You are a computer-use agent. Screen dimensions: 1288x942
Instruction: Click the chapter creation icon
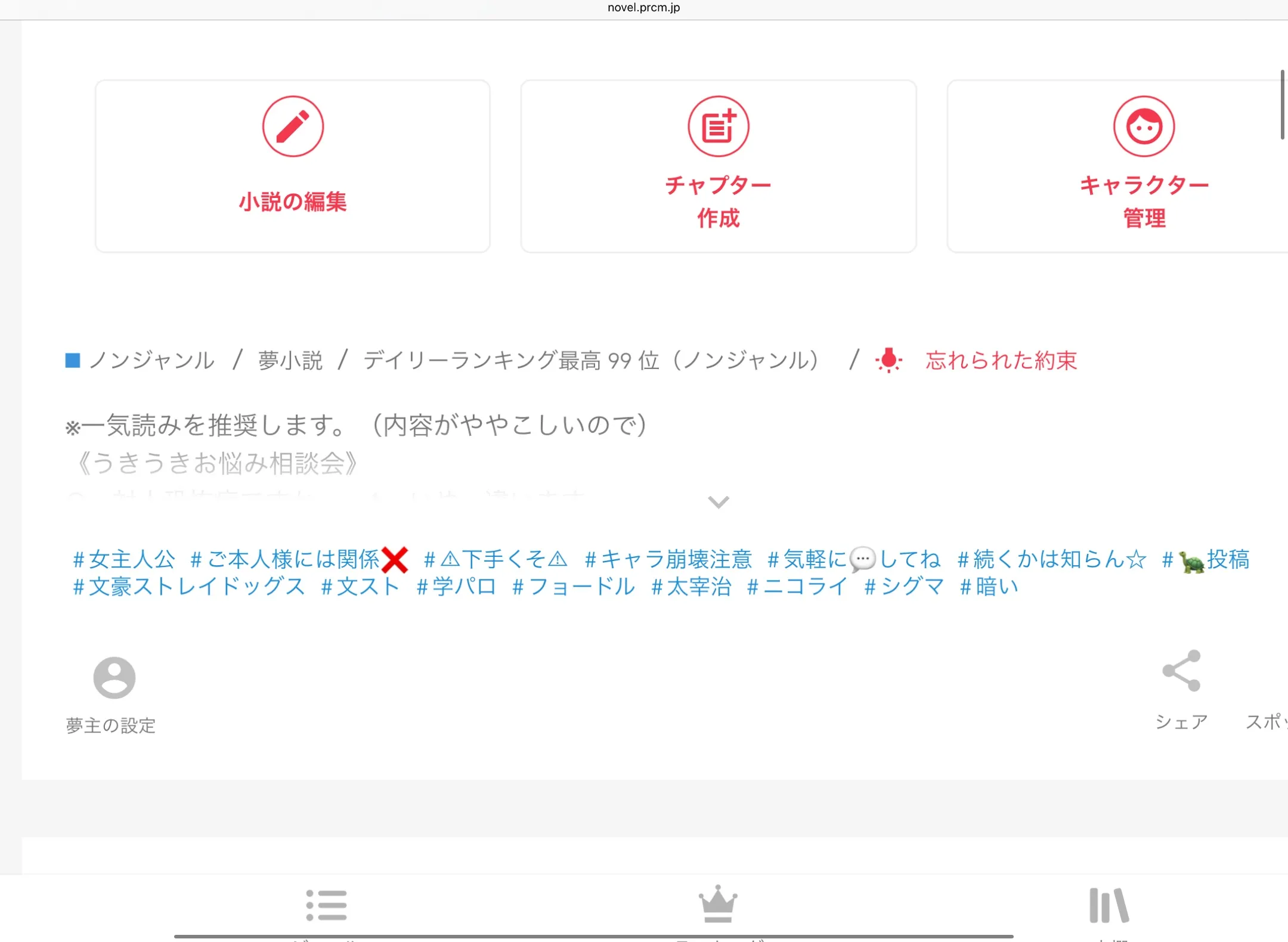[718, 126]
